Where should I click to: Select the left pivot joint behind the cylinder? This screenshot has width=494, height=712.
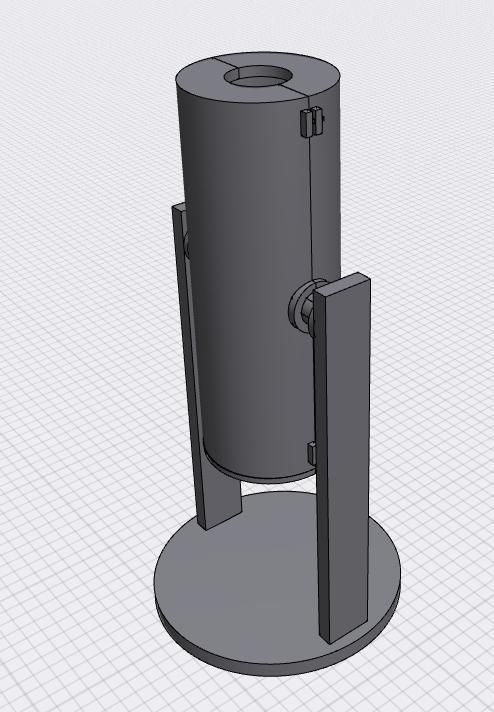[186, 244]
